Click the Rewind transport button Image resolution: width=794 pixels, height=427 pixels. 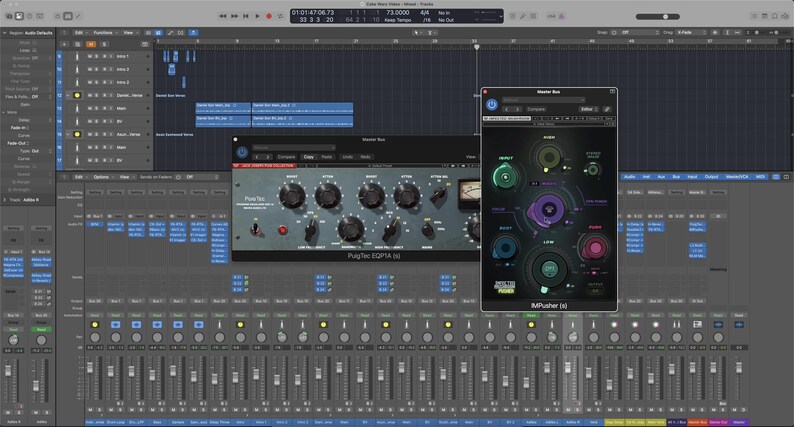(223, 16)
